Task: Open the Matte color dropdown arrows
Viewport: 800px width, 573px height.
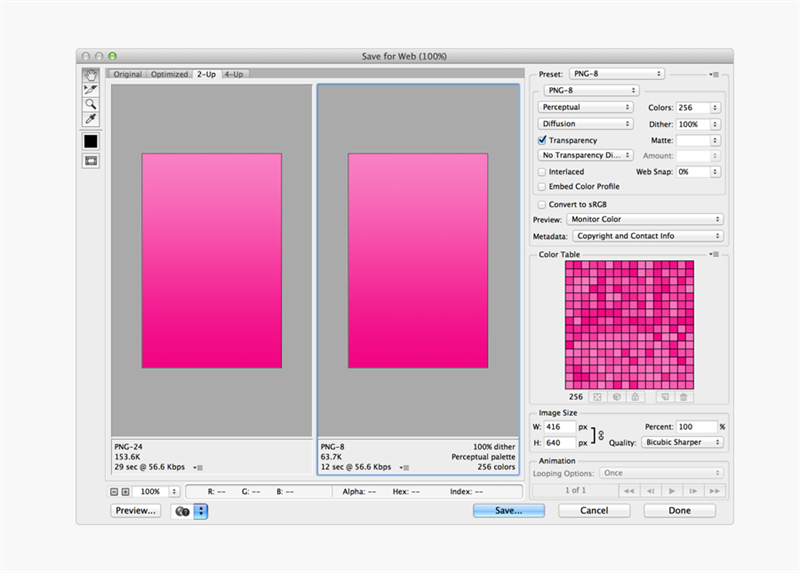Action: tap(715, 140)
